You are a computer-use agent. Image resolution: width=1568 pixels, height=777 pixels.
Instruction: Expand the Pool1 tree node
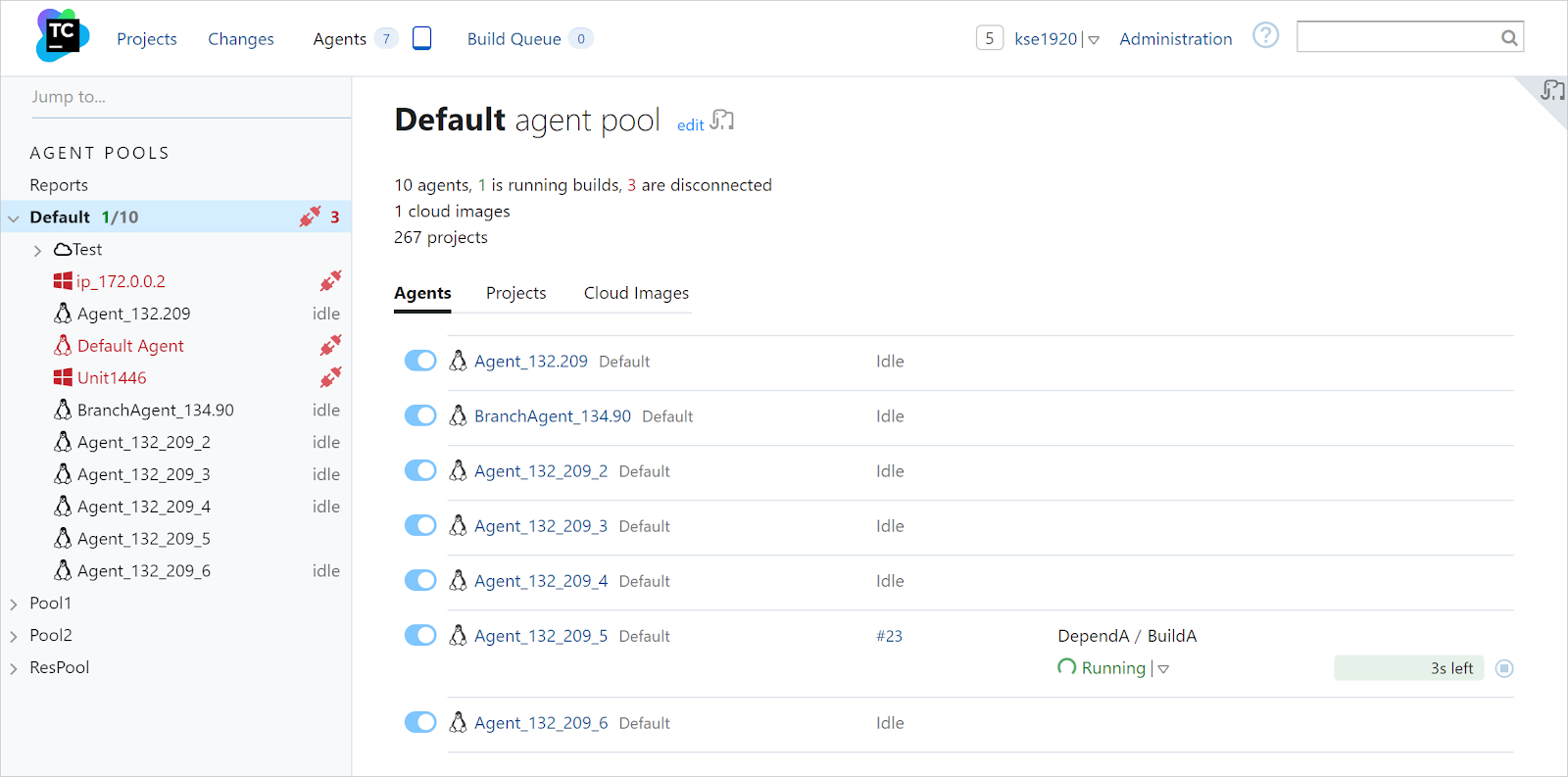pyautogui.click(x=14, y=605)
